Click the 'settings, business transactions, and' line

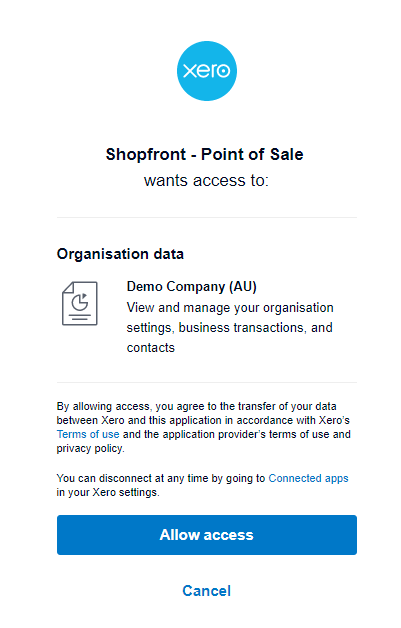tap(230, 328)
